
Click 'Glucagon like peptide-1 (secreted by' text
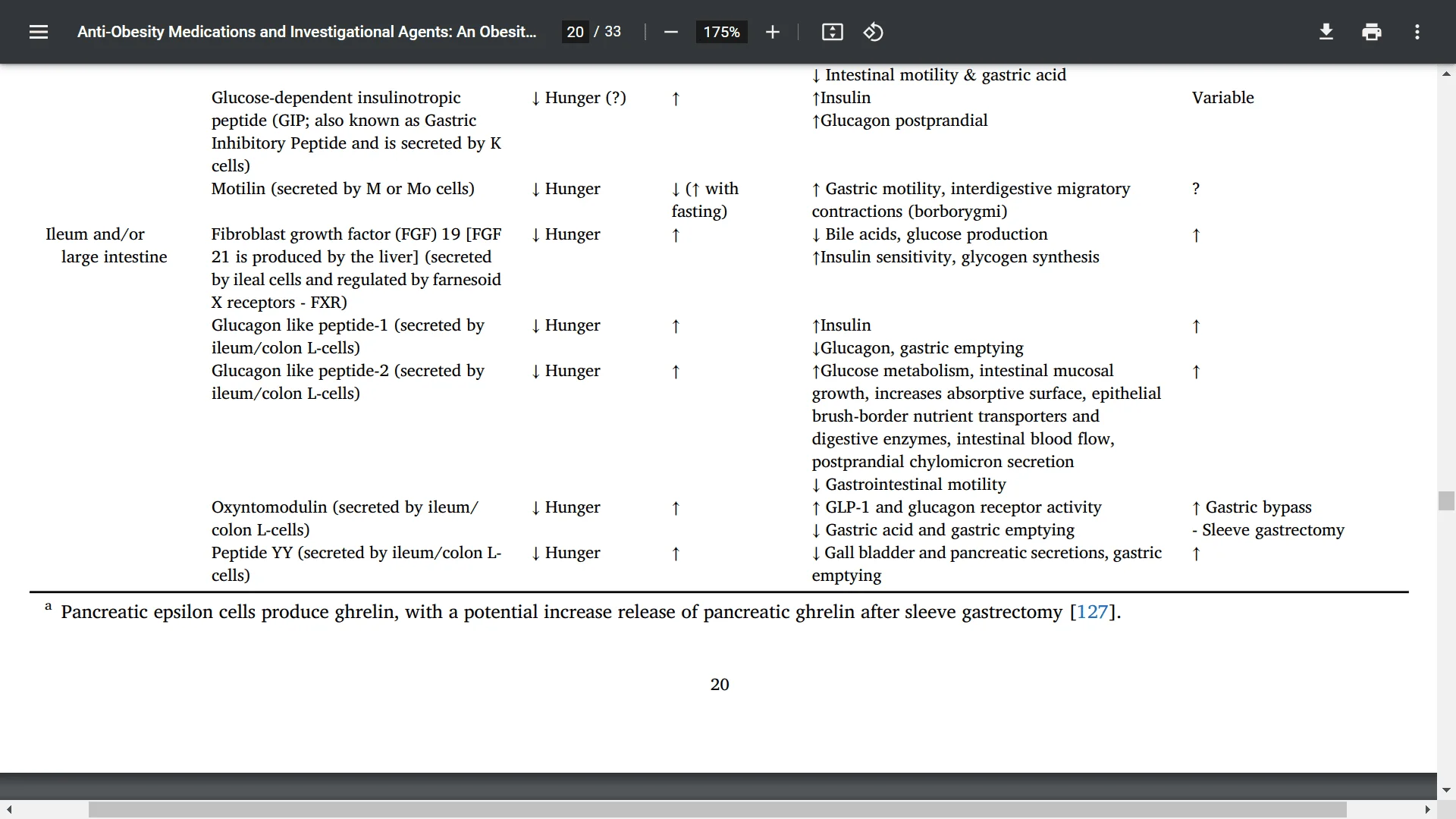pos(348,325)
